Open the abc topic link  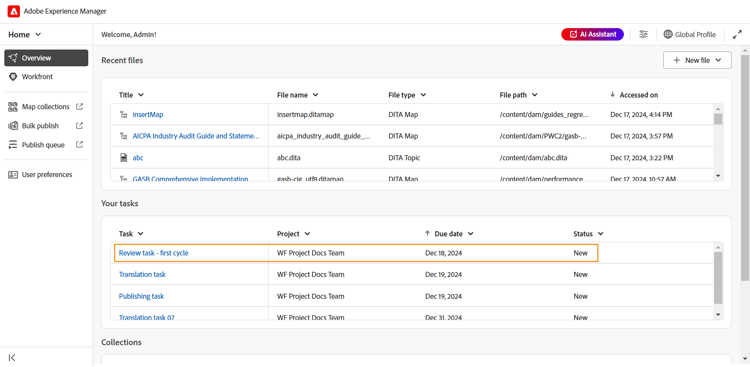(x=138, y=157)
